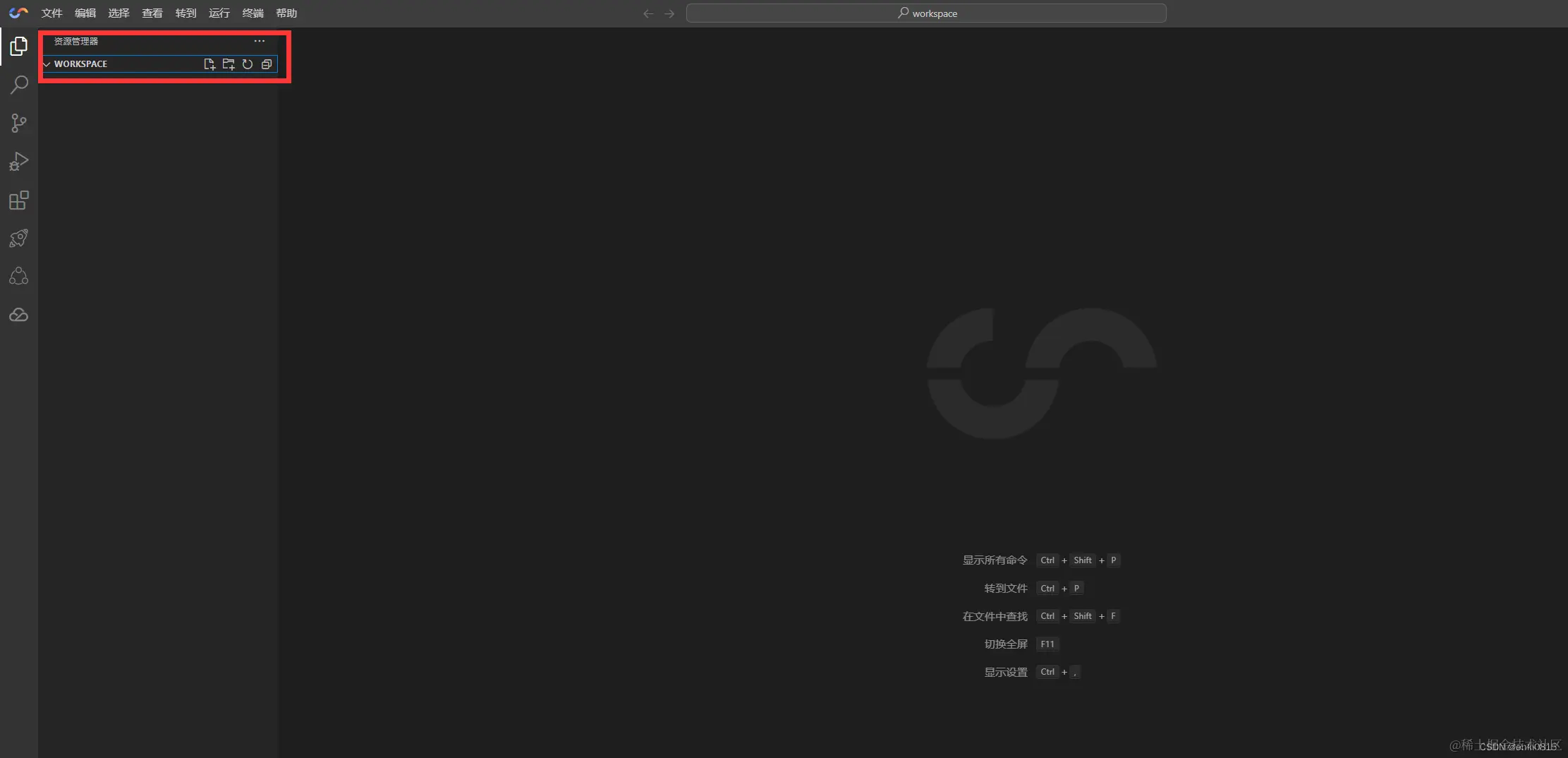Click the 显示设置 hint text
The width and height of the screenshot is (1568, 758).
pyautogui.click(x=1006, y=672)
